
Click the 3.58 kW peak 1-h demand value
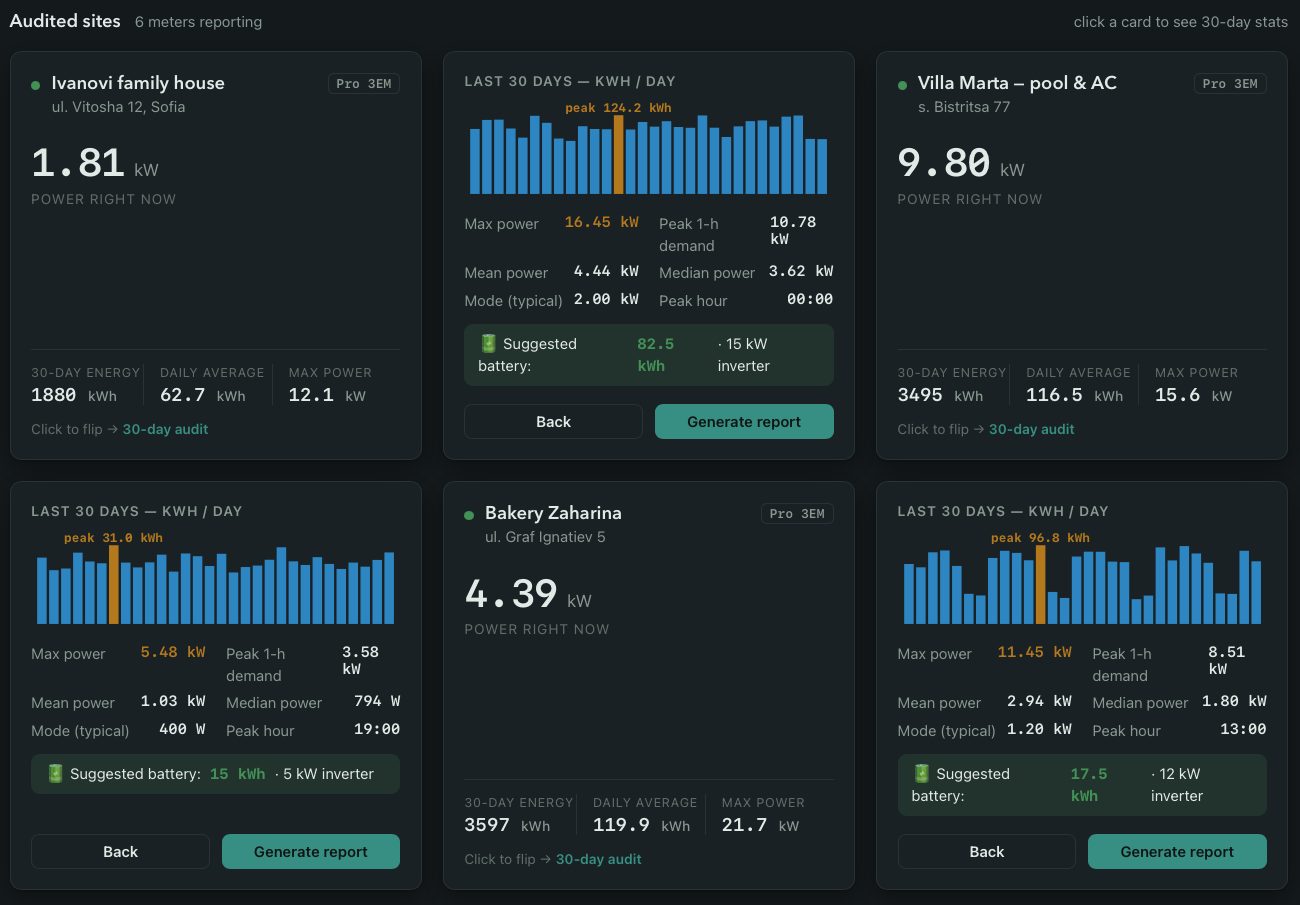coord(360,661)
